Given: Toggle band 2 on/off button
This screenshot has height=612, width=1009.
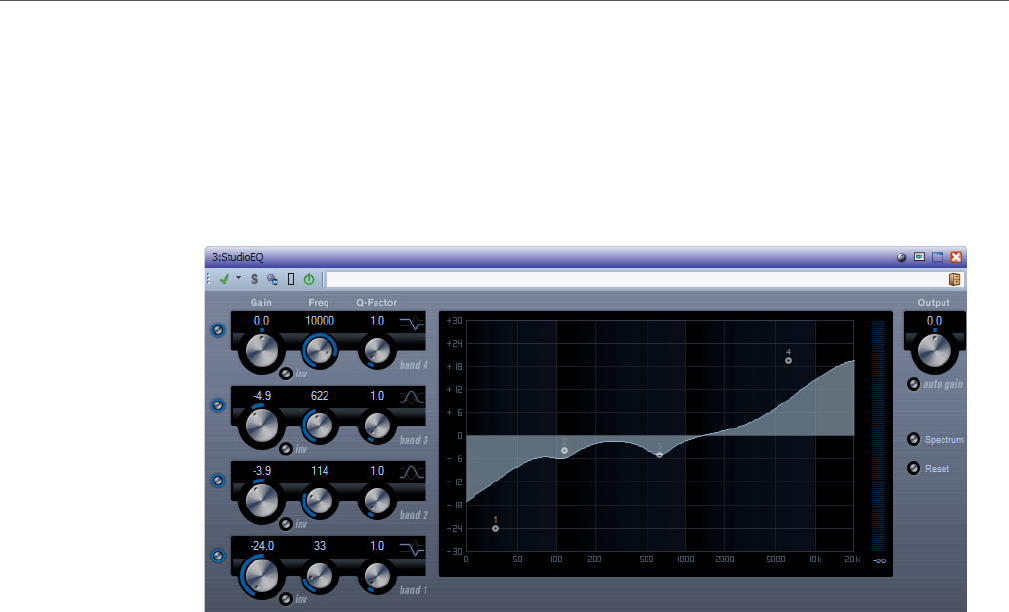Looking at the screenshot, I should click(x=218, y=481).
